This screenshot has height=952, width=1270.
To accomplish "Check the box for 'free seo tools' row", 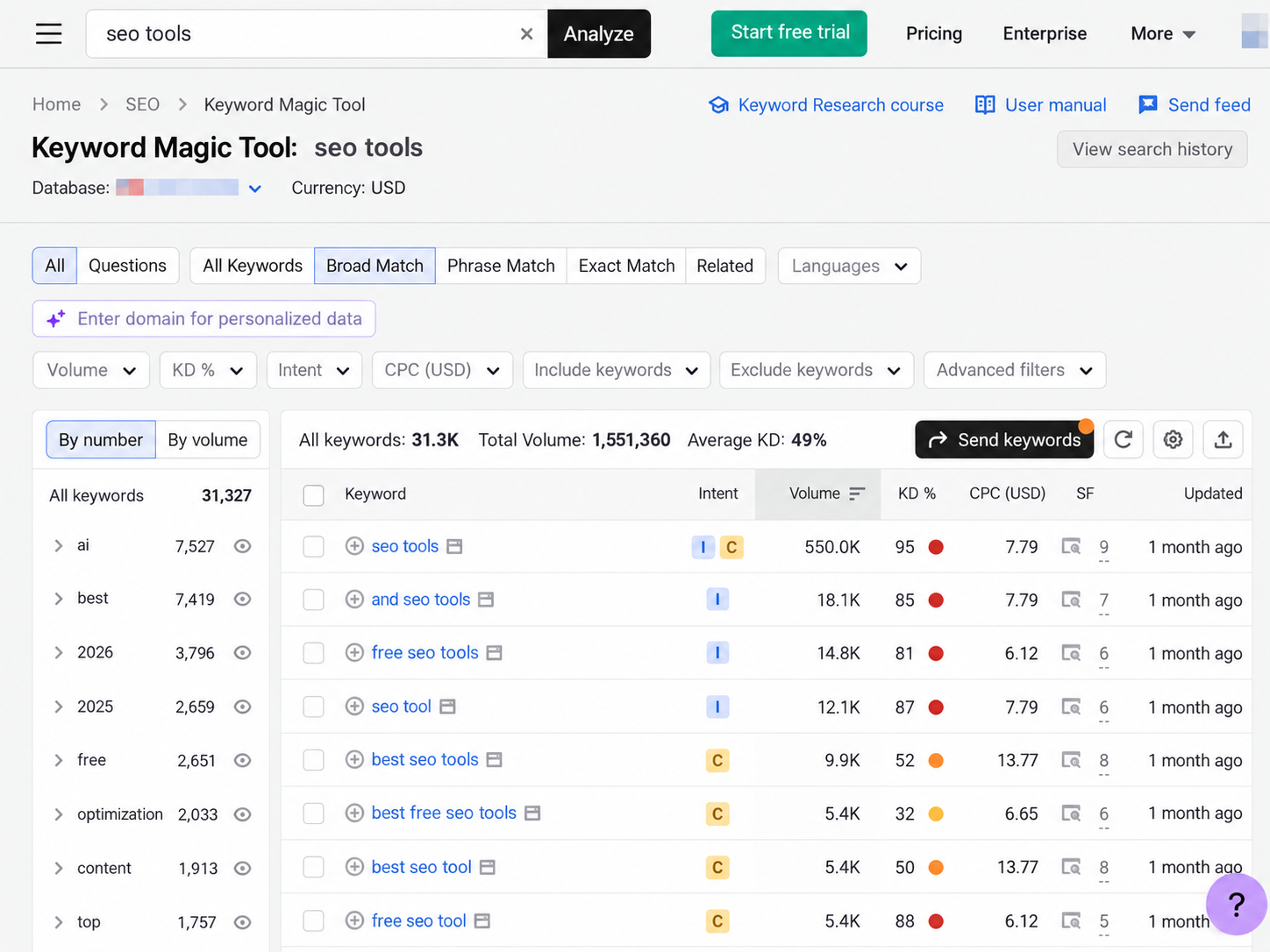I will click(x=313, y=653).
